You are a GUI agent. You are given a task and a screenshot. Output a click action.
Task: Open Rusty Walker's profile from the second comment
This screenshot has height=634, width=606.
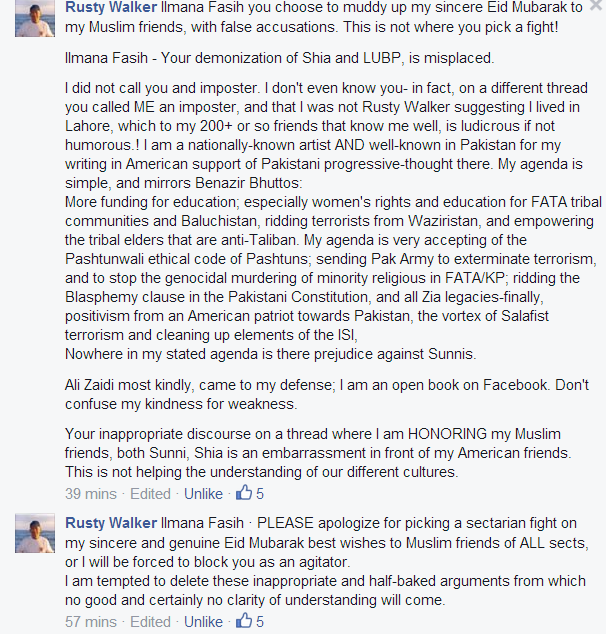tap(111, 523)
